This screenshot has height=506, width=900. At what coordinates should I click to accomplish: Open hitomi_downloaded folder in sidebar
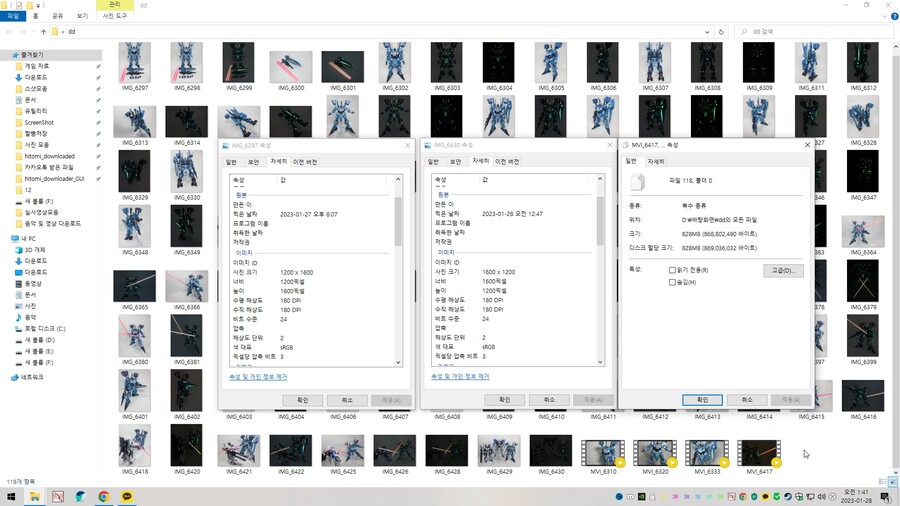pyautogui.click(x=49, y=156)
